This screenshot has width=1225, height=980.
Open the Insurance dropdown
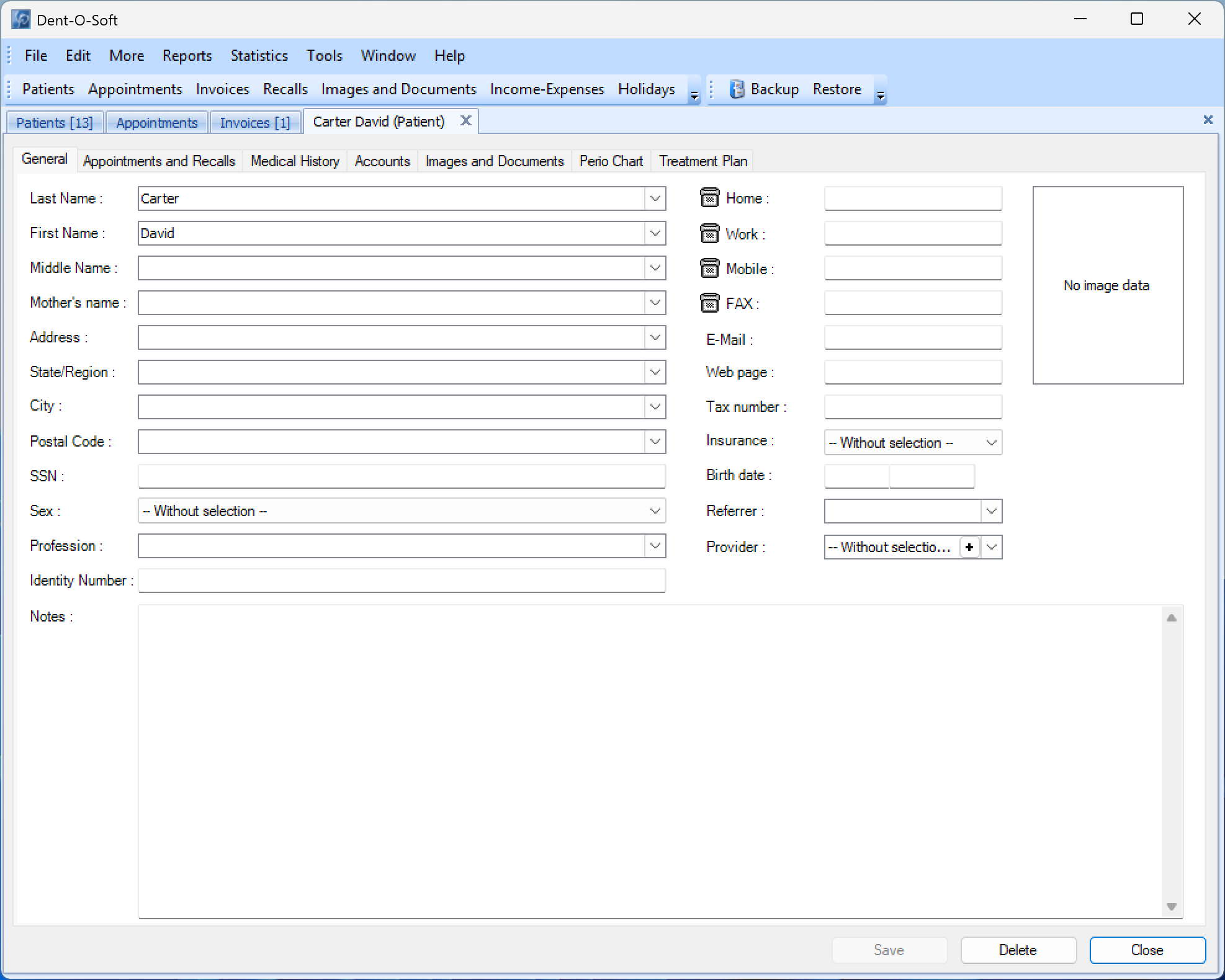click(x=991, y=442)
